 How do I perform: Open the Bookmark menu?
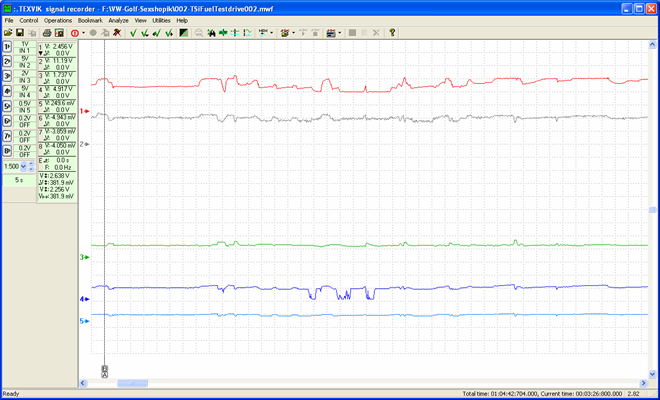90,20
